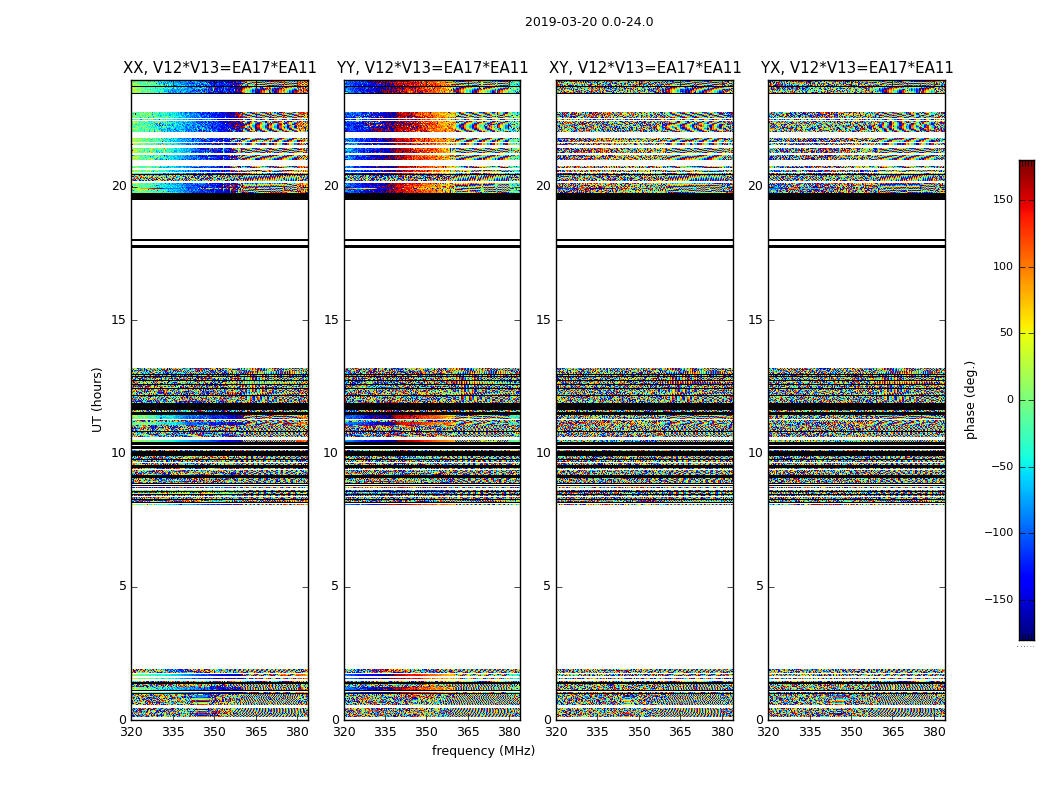Click the colorbar tick label '−100'
Image resolution: width=1050 pixels, height=800 pixels.
[x=998, y=533]
